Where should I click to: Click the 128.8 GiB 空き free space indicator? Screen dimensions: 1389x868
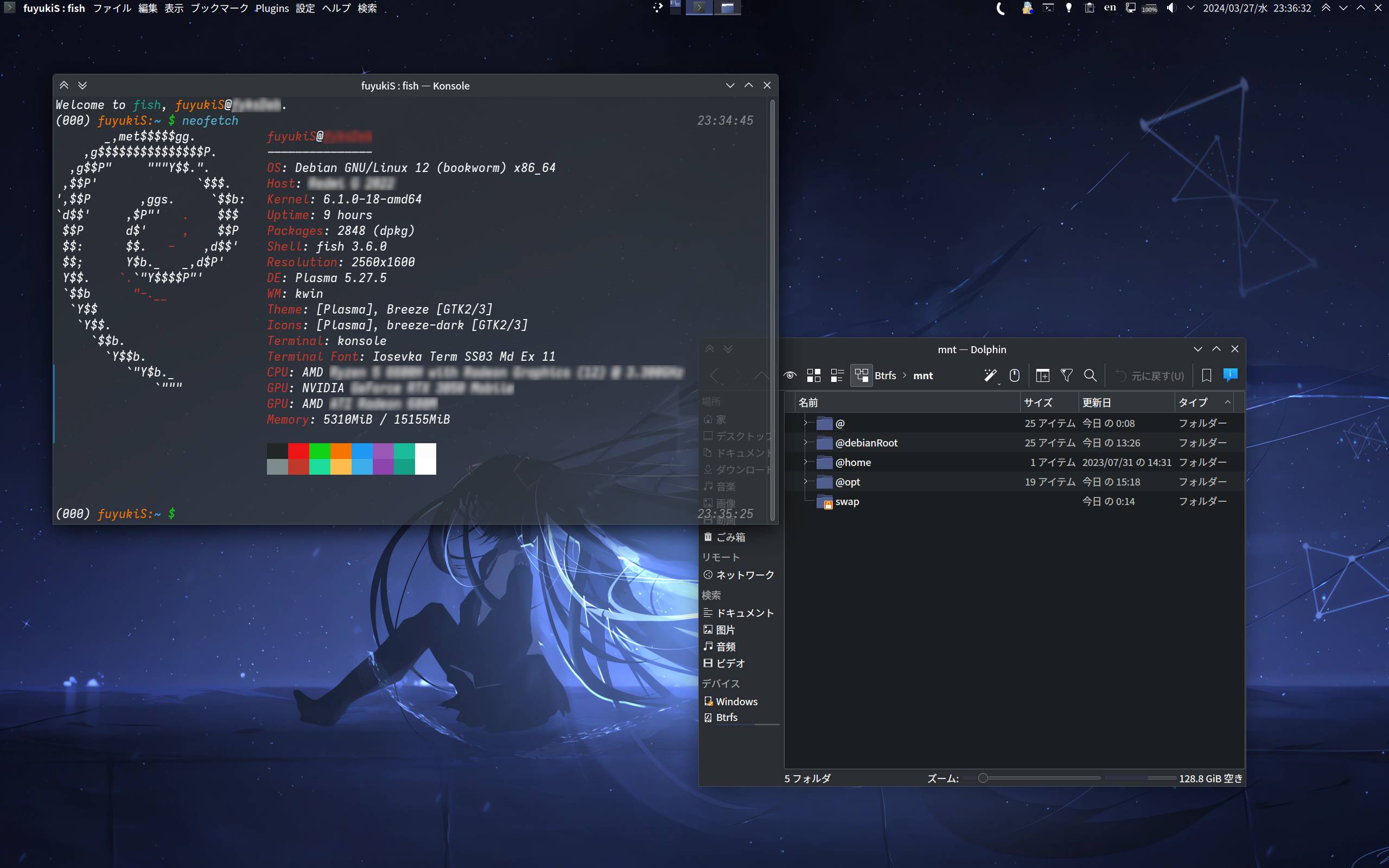pyautogui.click(x=1210, y=778)
